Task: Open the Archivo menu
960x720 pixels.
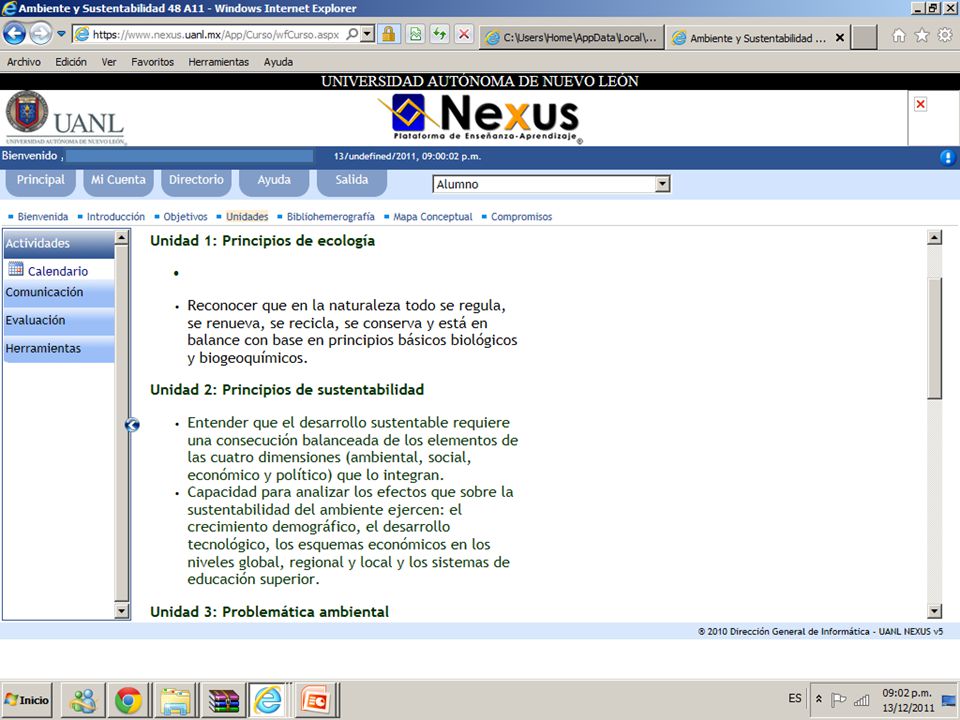Action: click(x=24, y=62)
